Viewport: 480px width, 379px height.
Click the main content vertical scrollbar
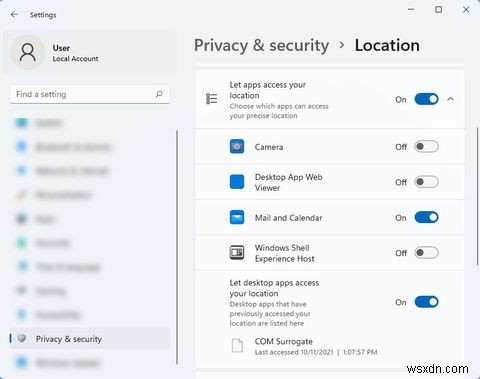pyautogui.click(x=477, y=197)
